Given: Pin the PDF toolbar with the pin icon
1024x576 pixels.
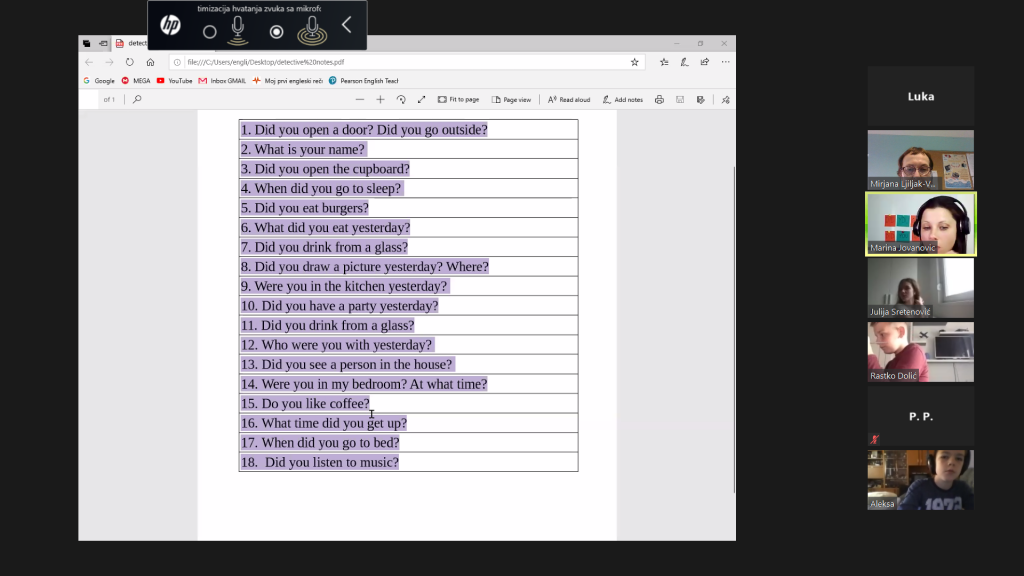Looking at the screenshot, I should (x=725, y=99).
